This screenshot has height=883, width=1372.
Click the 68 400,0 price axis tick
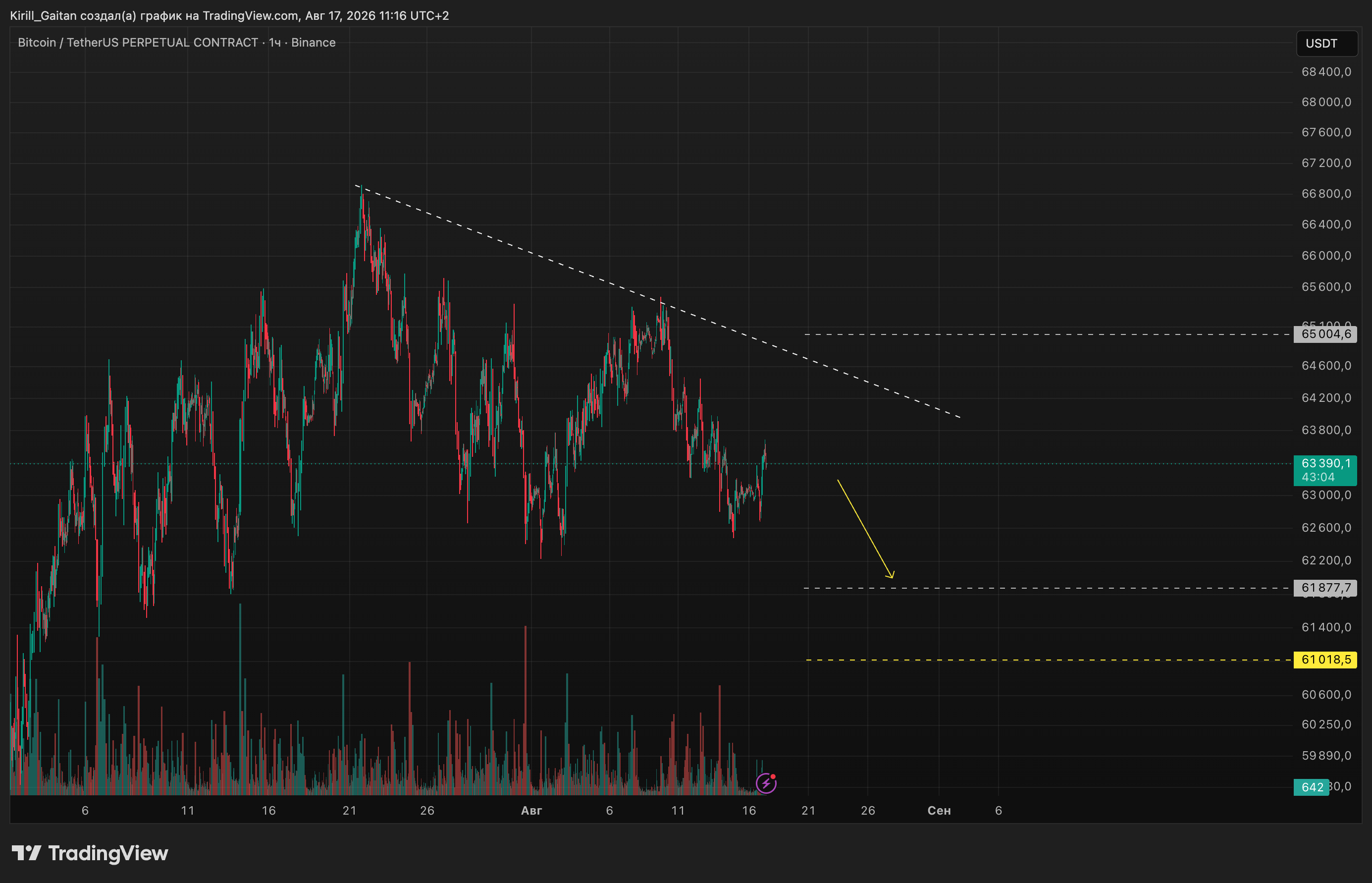(1326, 72)
